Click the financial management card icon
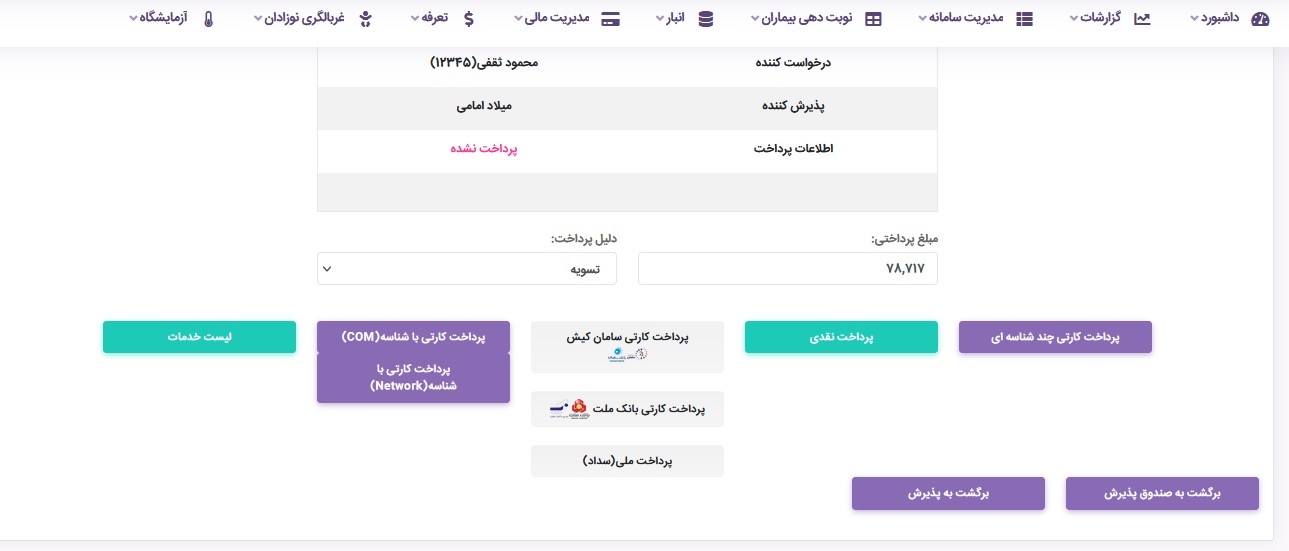This screenshot has height=551, width=1289. click(610, 19)
